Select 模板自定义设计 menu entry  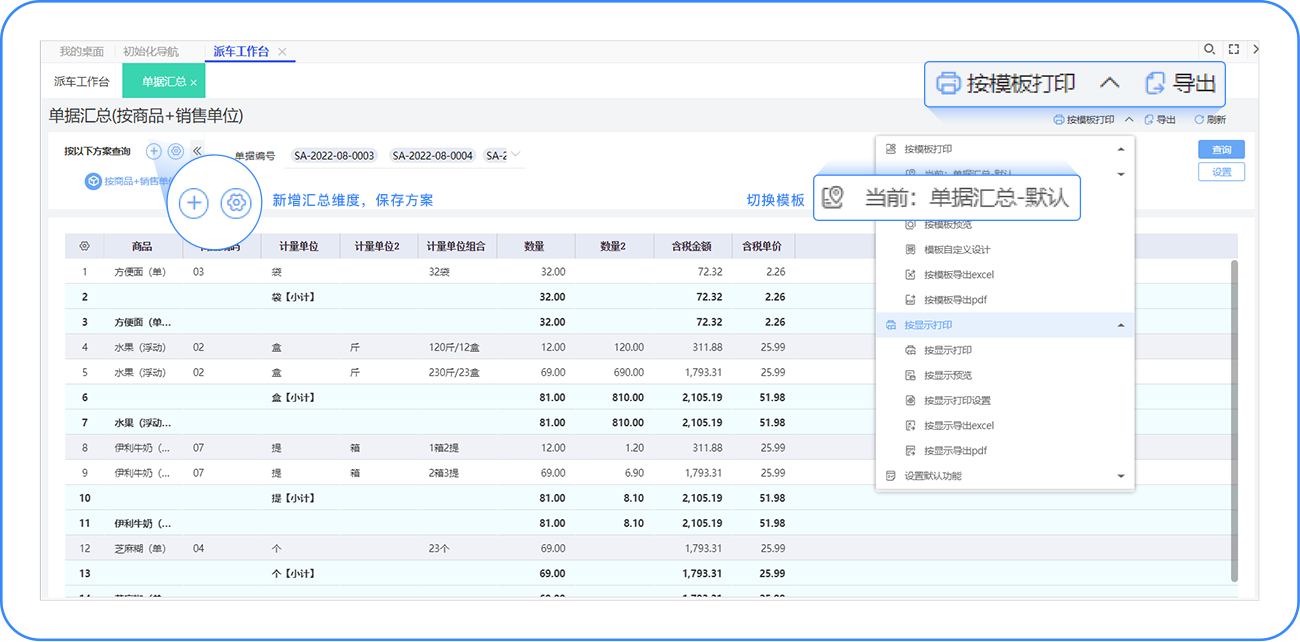coord(956,250)
